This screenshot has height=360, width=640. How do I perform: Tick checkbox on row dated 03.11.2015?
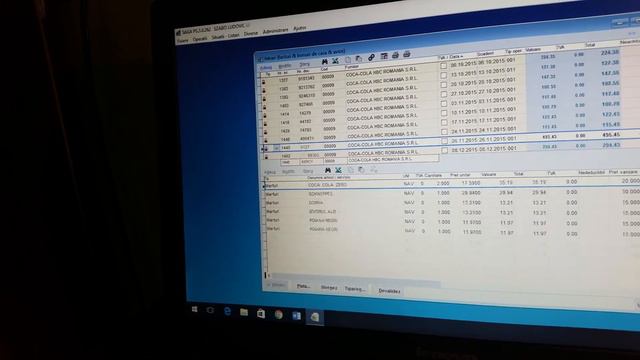[444, 103]
